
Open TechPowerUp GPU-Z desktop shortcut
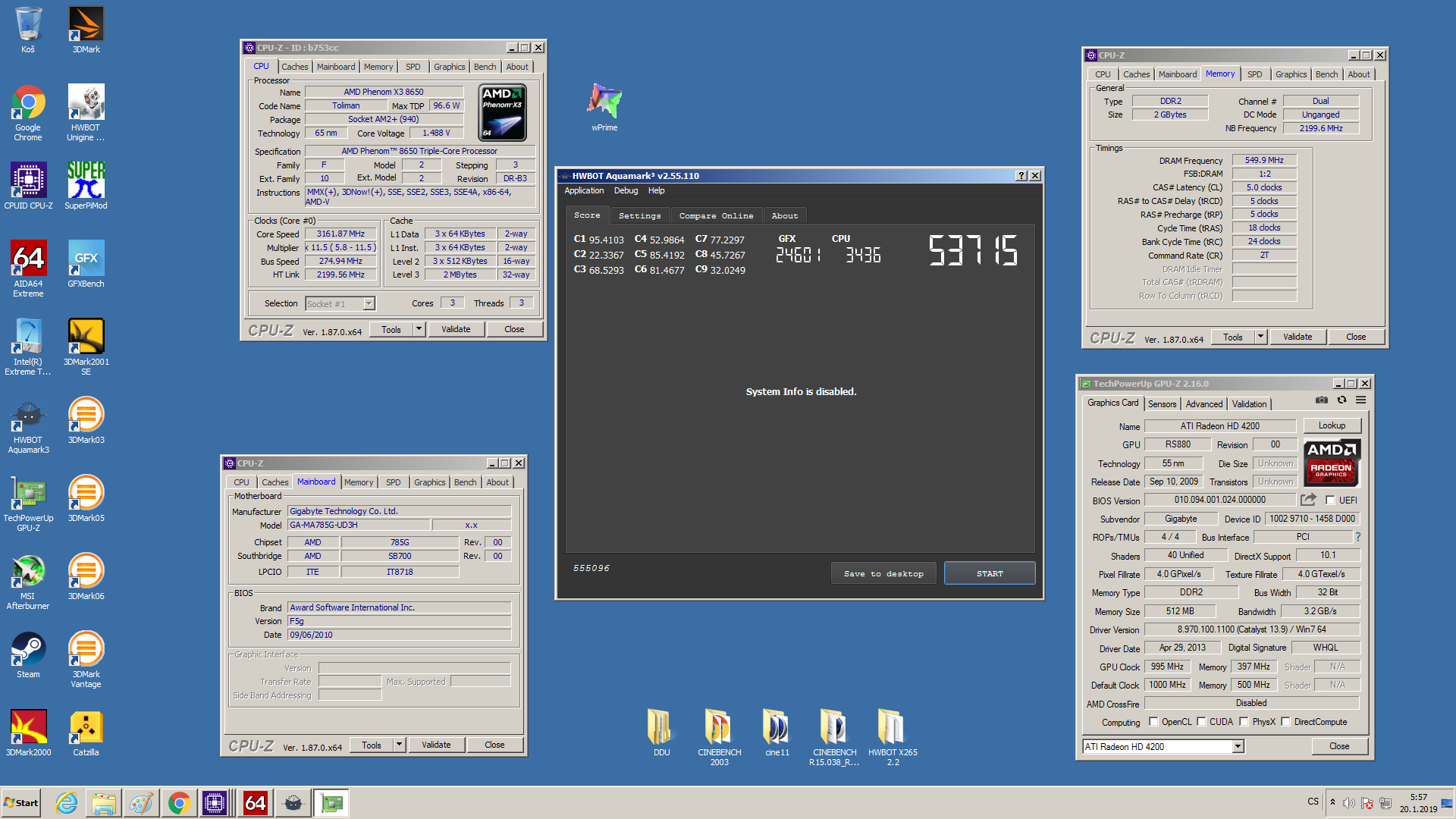click(28, 504)
